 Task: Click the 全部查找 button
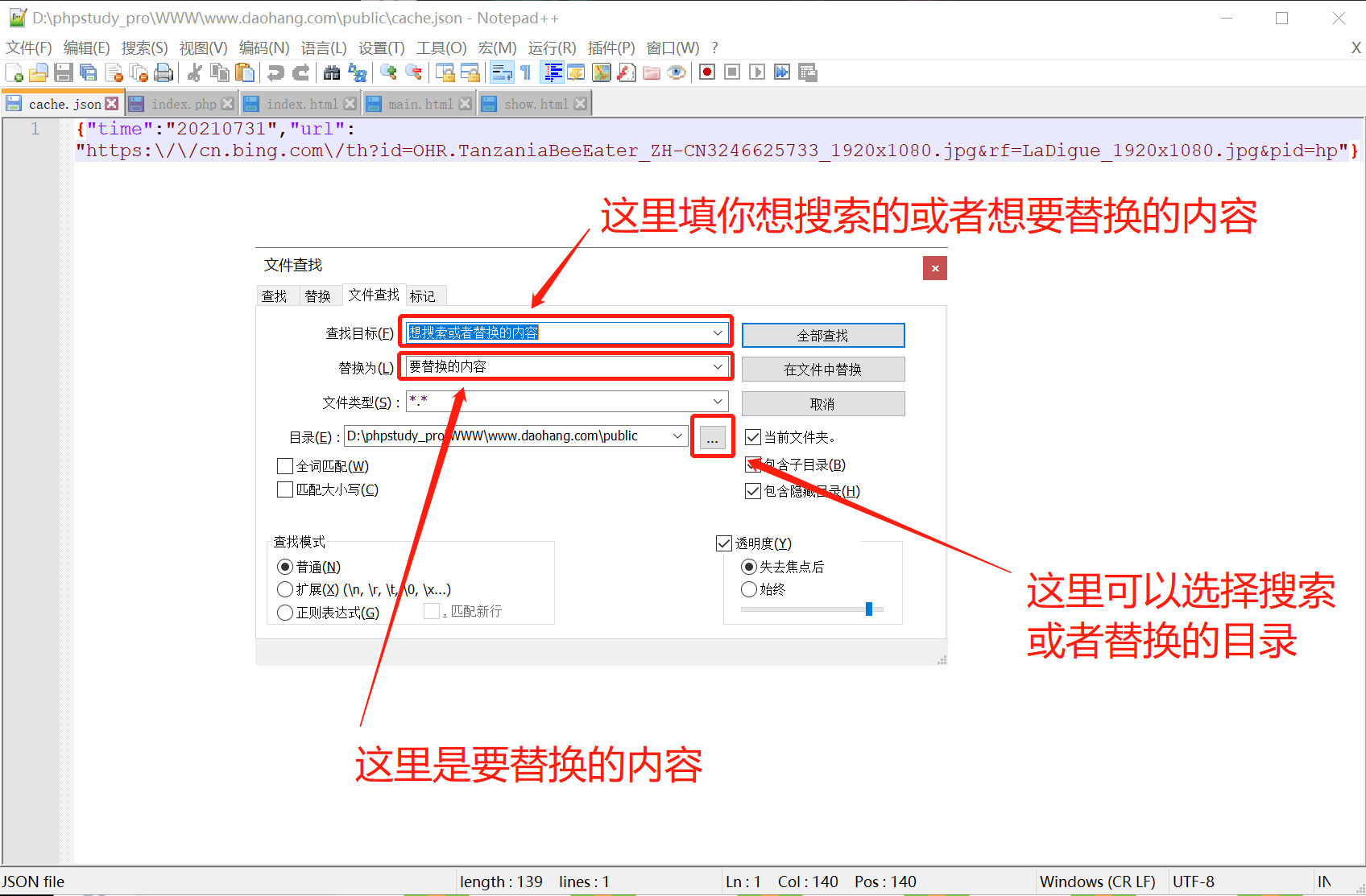(822, 335)
